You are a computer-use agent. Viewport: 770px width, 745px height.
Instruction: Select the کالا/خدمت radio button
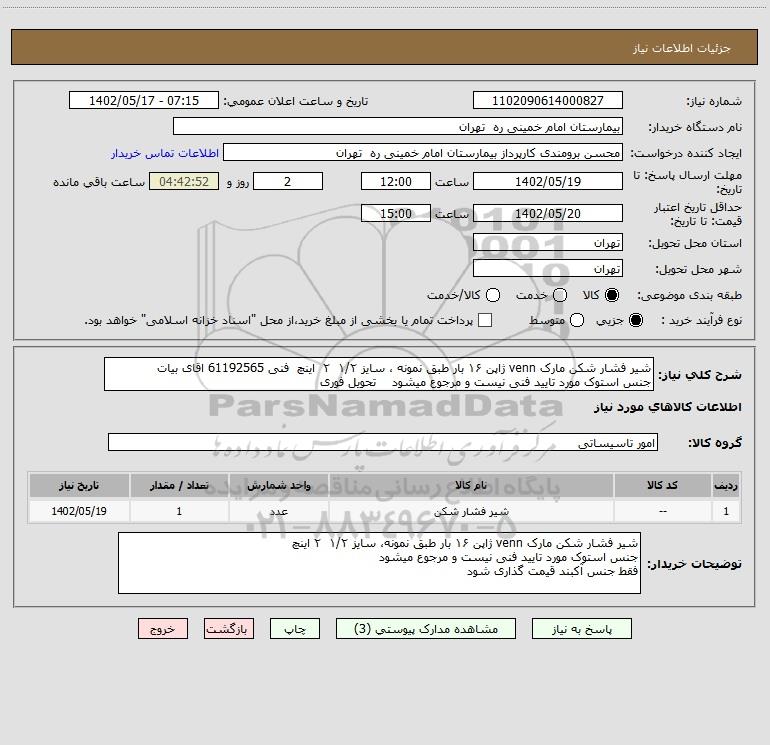pos(493,295)
